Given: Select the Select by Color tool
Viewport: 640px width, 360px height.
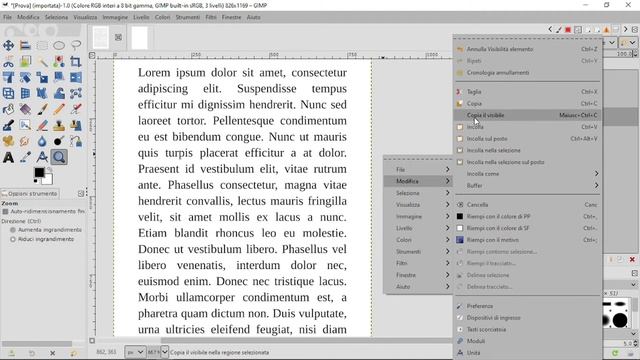Looking at the screenshot, I should (x=59, y=62).
